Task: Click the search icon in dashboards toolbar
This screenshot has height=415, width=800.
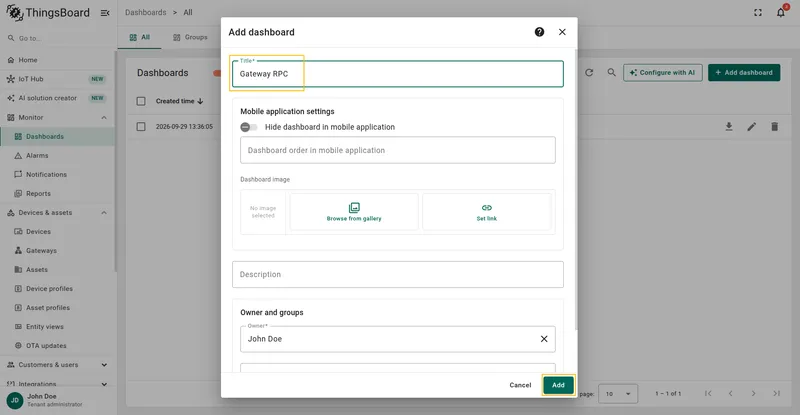Action: [611, 72]
